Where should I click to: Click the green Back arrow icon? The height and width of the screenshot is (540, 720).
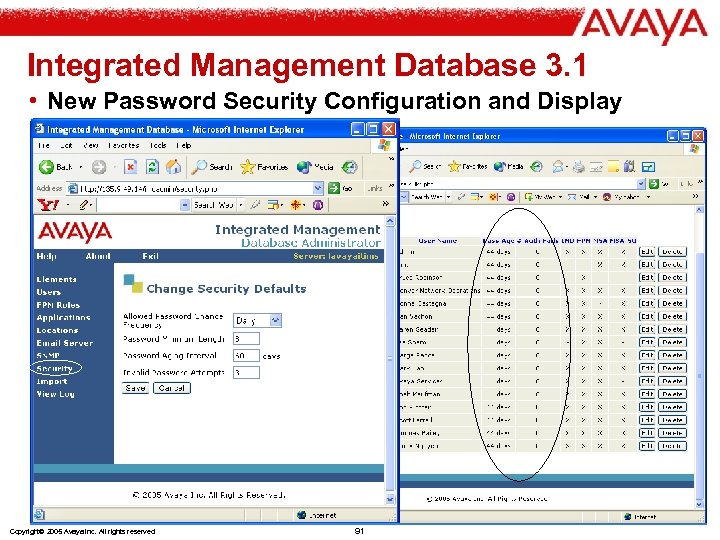click(46, 167)
